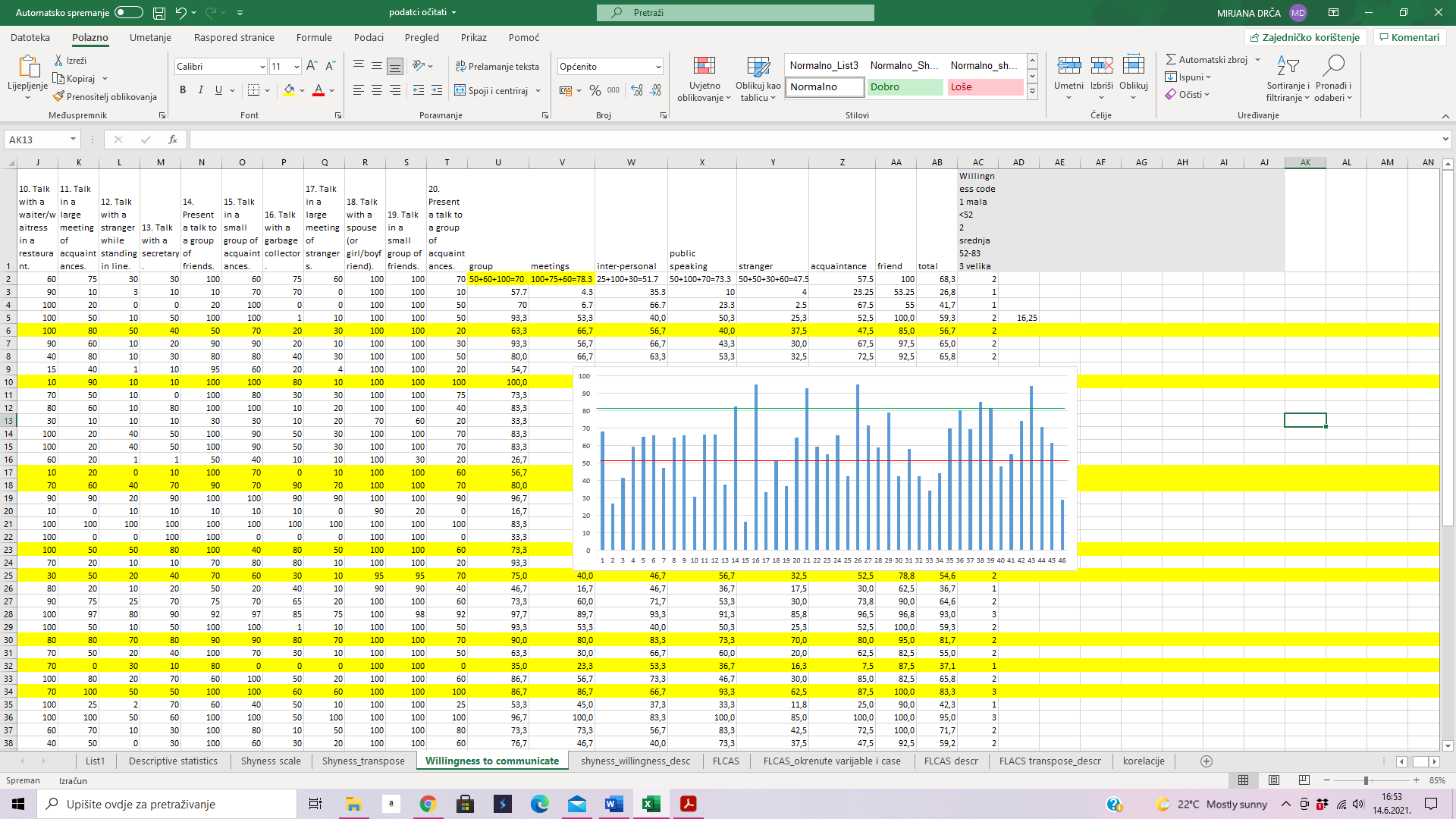Click the Percent style icon
Viewport: 1456px width, 819px height.
[595, 90]
